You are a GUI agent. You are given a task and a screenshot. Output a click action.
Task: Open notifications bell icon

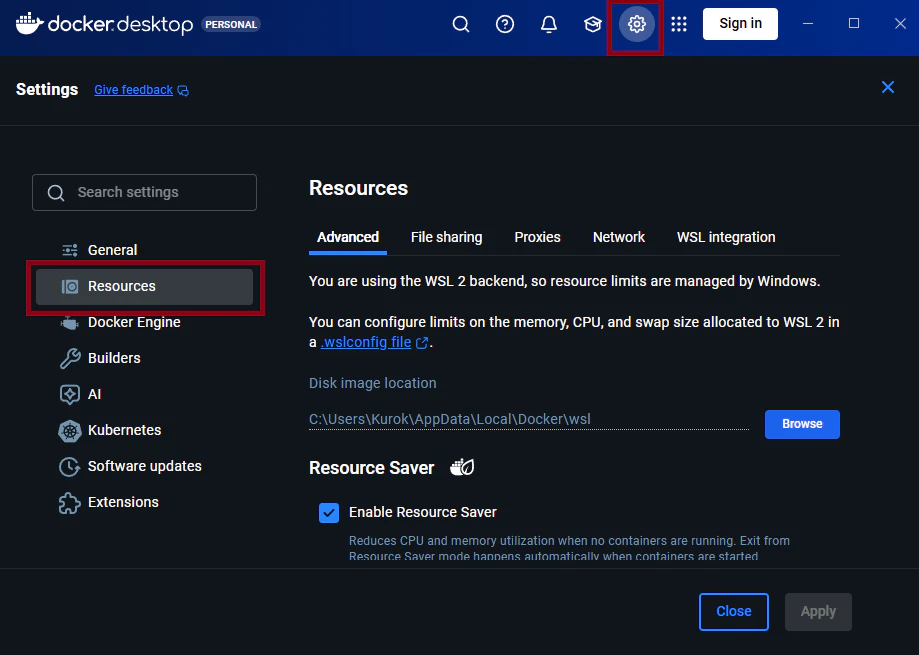coord(549,24)
